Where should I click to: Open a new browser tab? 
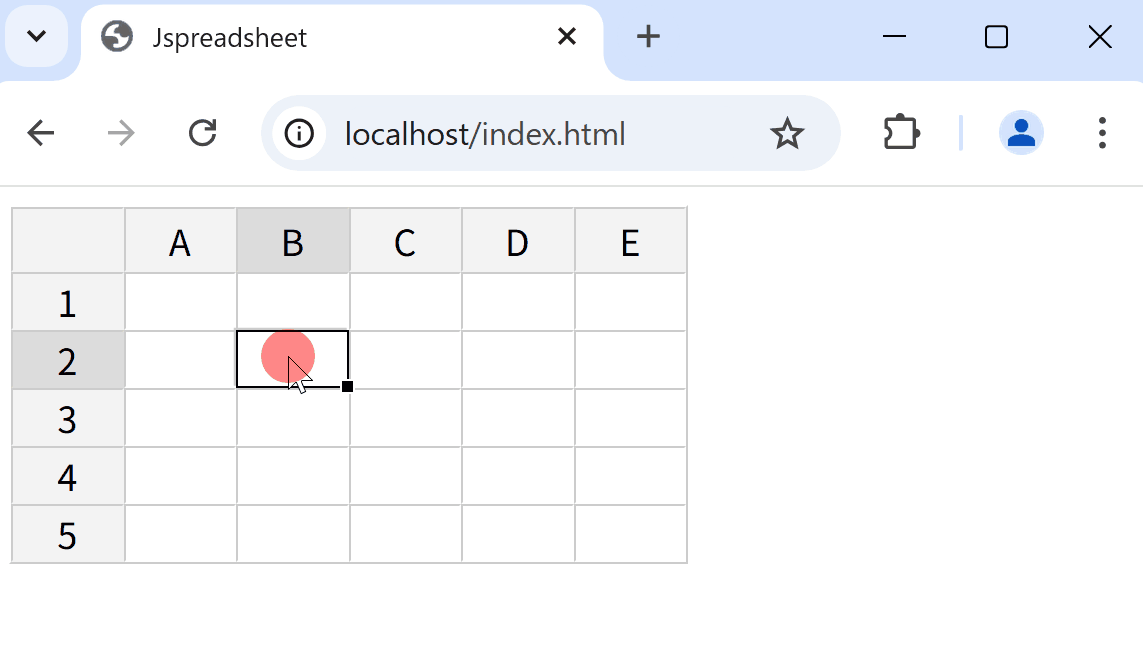648,36
